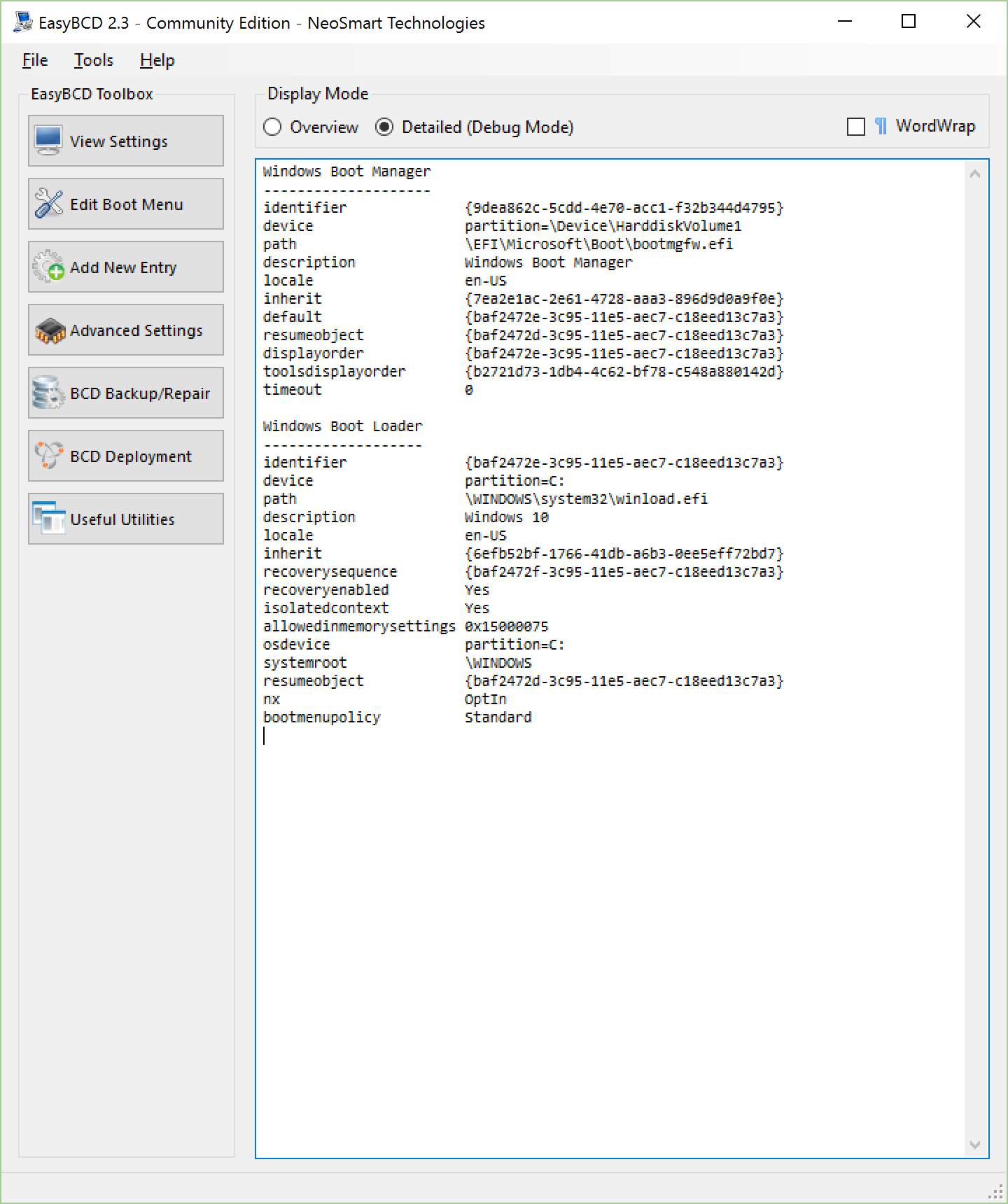Click the Boot Loader inherit GUID
This screenshot has width=1008, height=1204.
tap(624, 554)
